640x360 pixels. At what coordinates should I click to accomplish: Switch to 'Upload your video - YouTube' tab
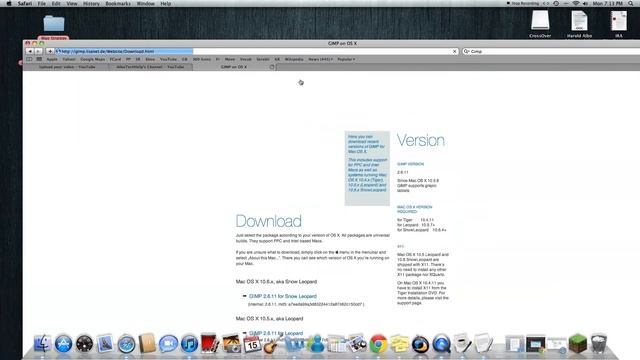click(67, 67)
